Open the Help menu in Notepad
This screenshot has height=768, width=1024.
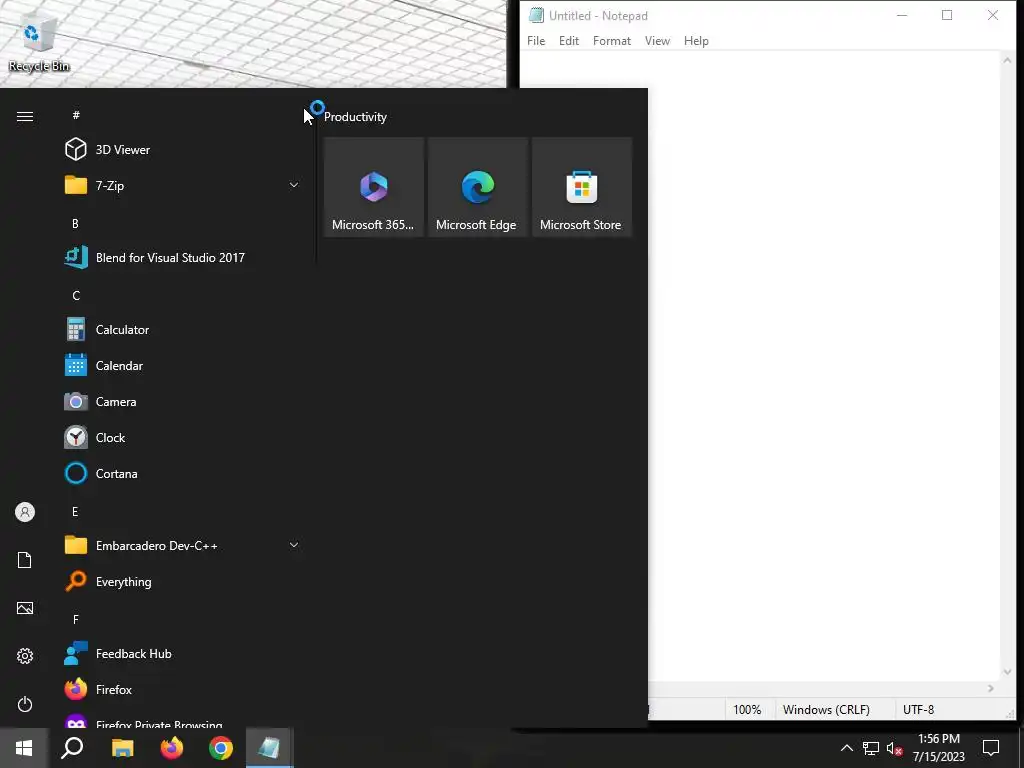(x=696, y=40)
